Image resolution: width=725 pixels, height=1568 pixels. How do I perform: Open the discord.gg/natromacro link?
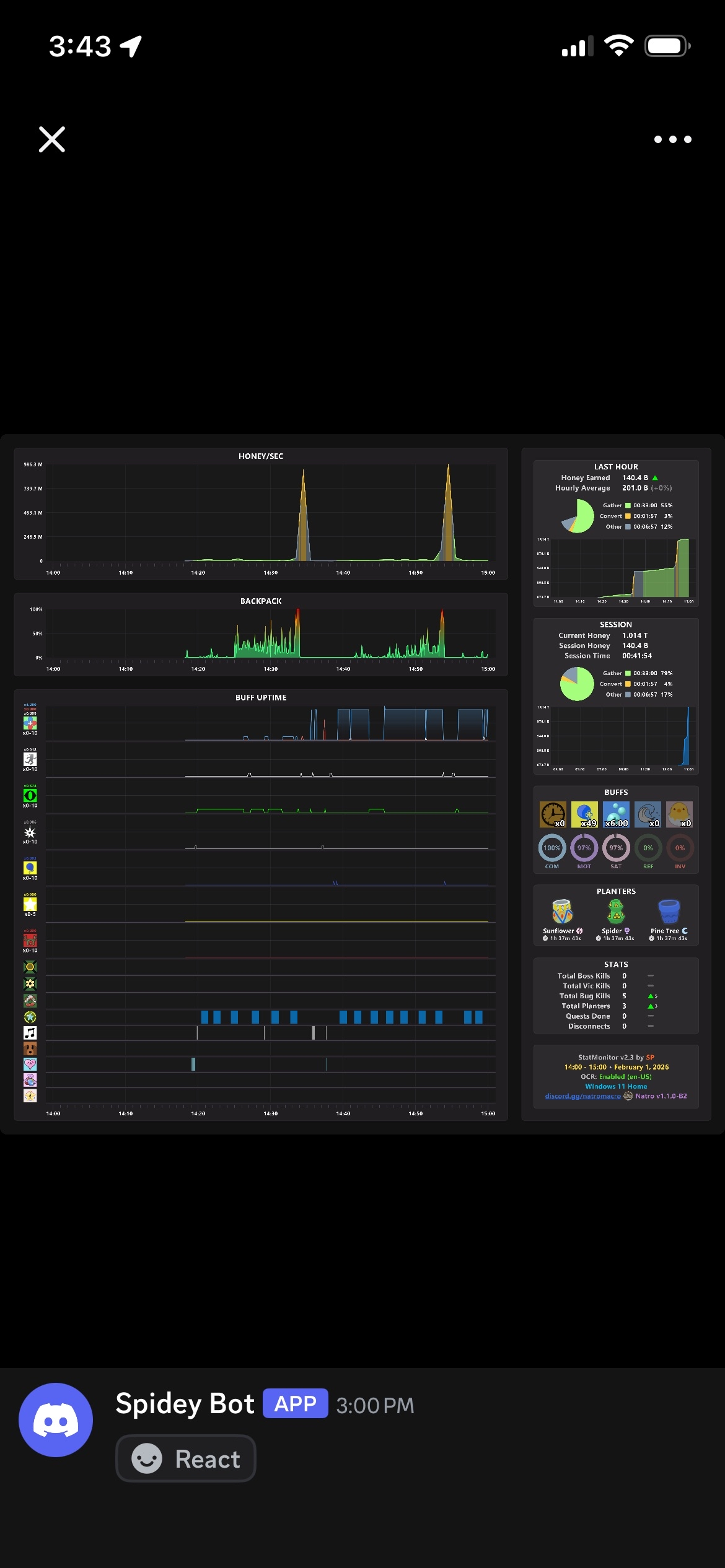click(582, 1095)
